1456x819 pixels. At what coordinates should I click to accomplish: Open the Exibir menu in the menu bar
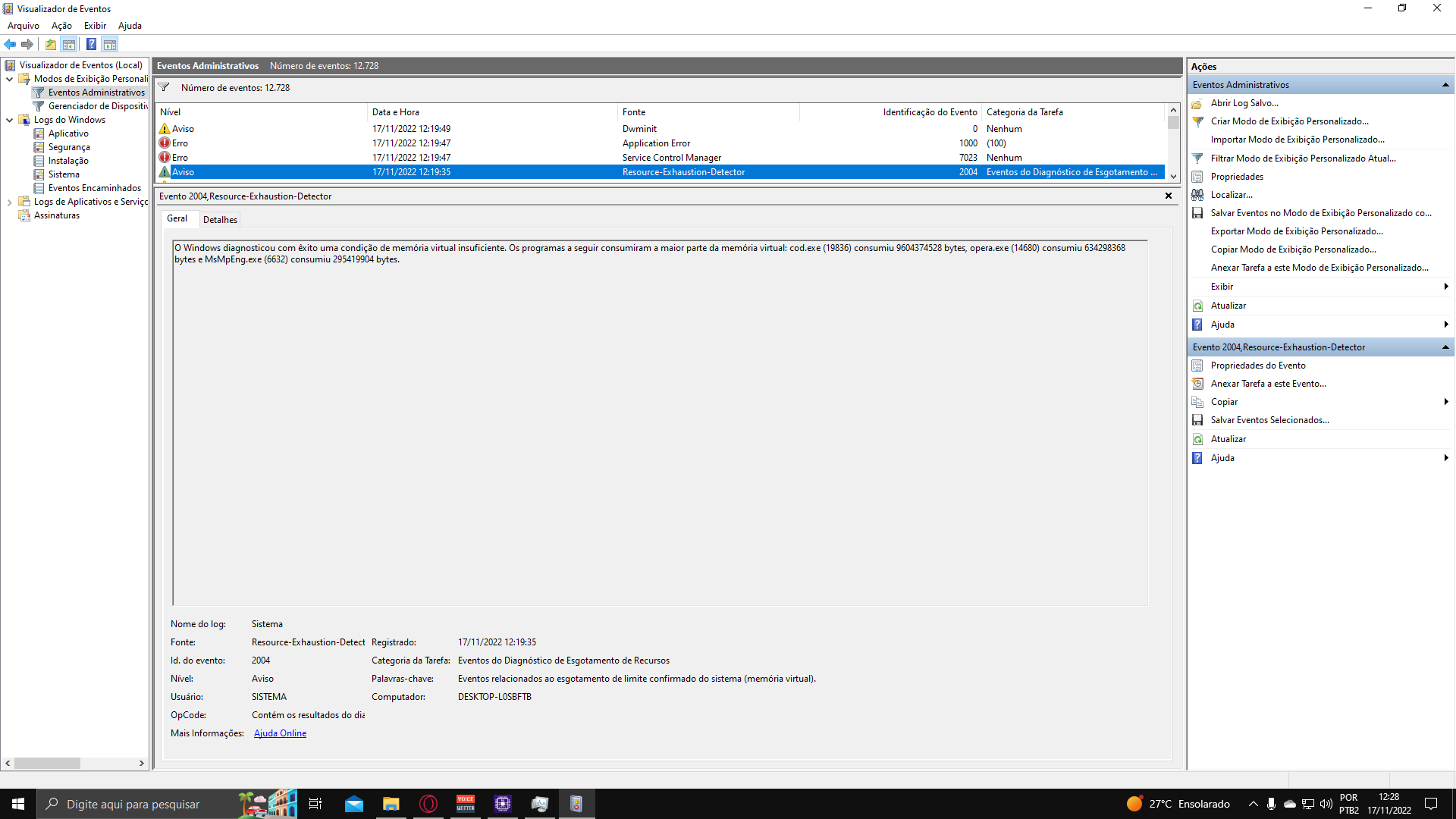(95, 26)
